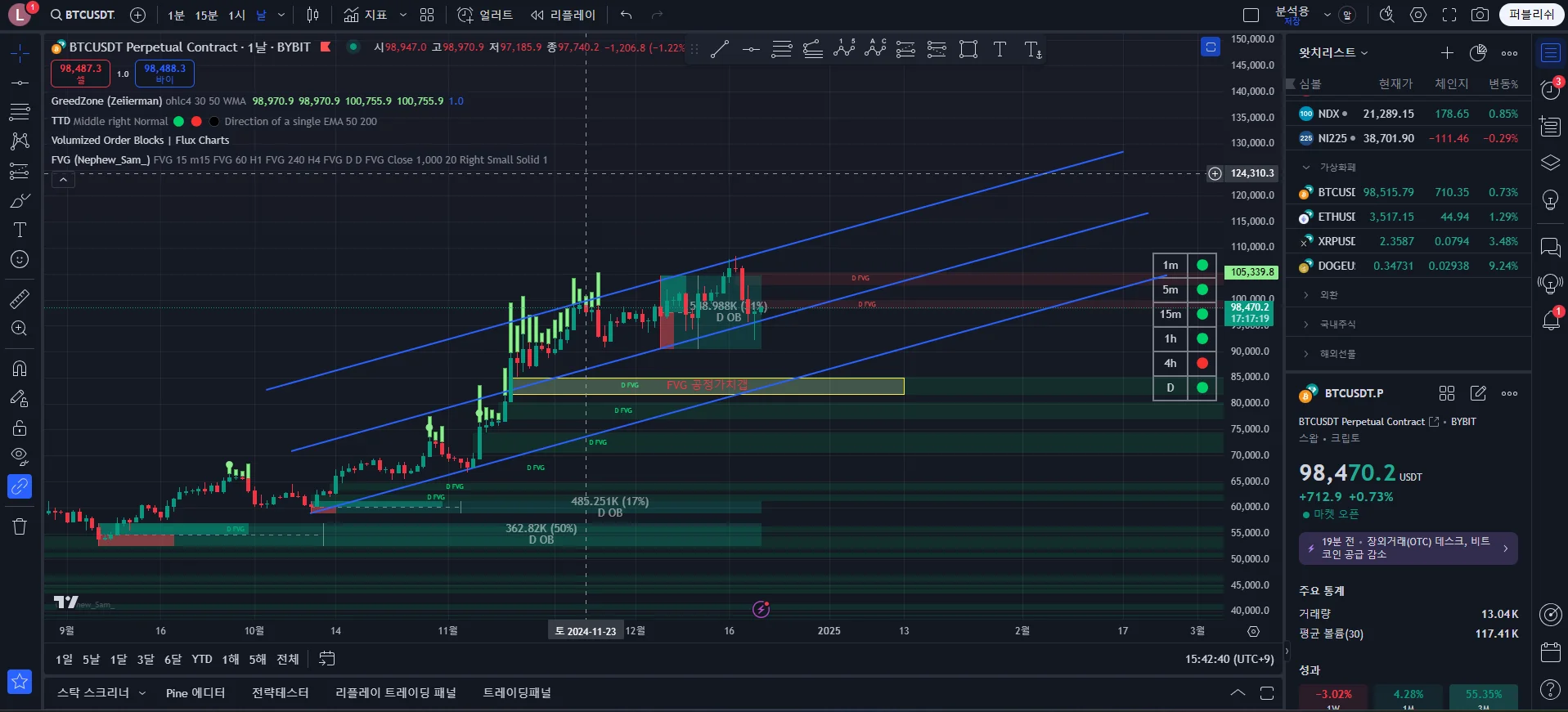The height and width of the screenshot is (712, 1568).
Task: Open the Pine 에디터 tab
Action: [x=195, y=692]
